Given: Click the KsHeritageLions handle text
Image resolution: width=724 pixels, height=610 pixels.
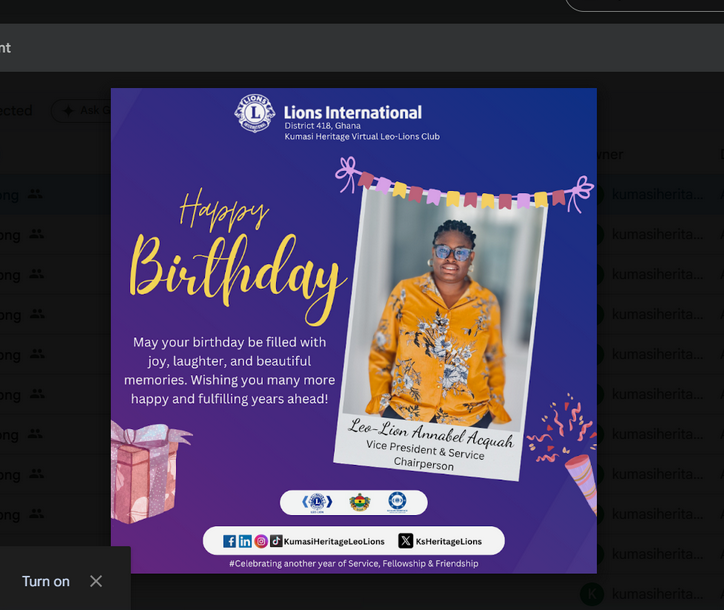Looking at the screenshot, I should pyautogui.click(x=449, y=542).
